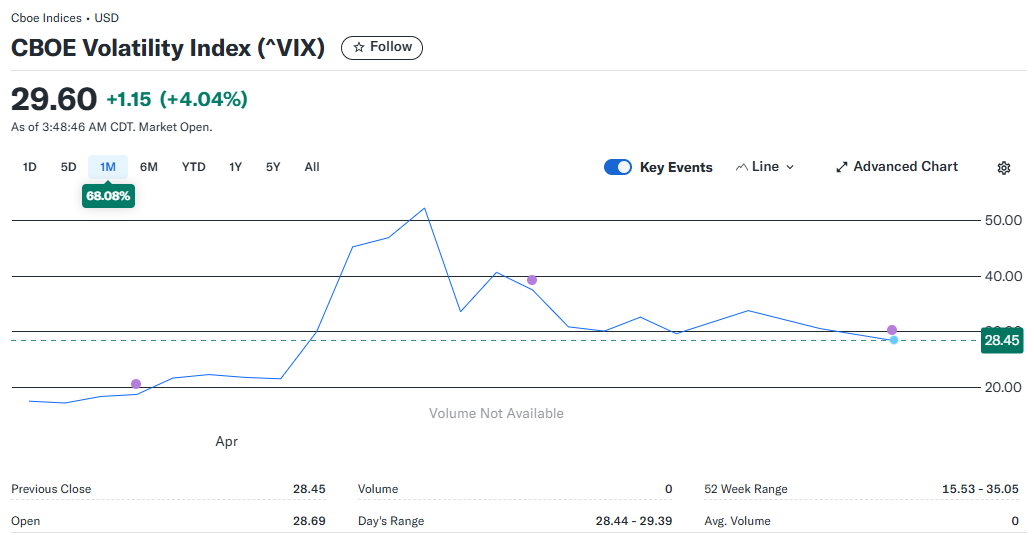Follow the CBOE Volatility Index
Image resolution: width=1034 pixels, height=541 pixels.
pyautogui.click(x=382, y=48)
